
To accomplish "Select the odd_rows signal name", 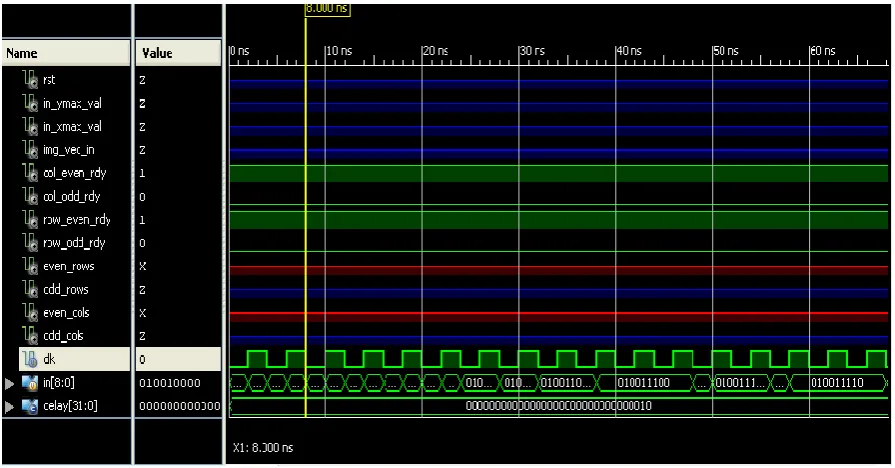I will [x=66, y=290].
